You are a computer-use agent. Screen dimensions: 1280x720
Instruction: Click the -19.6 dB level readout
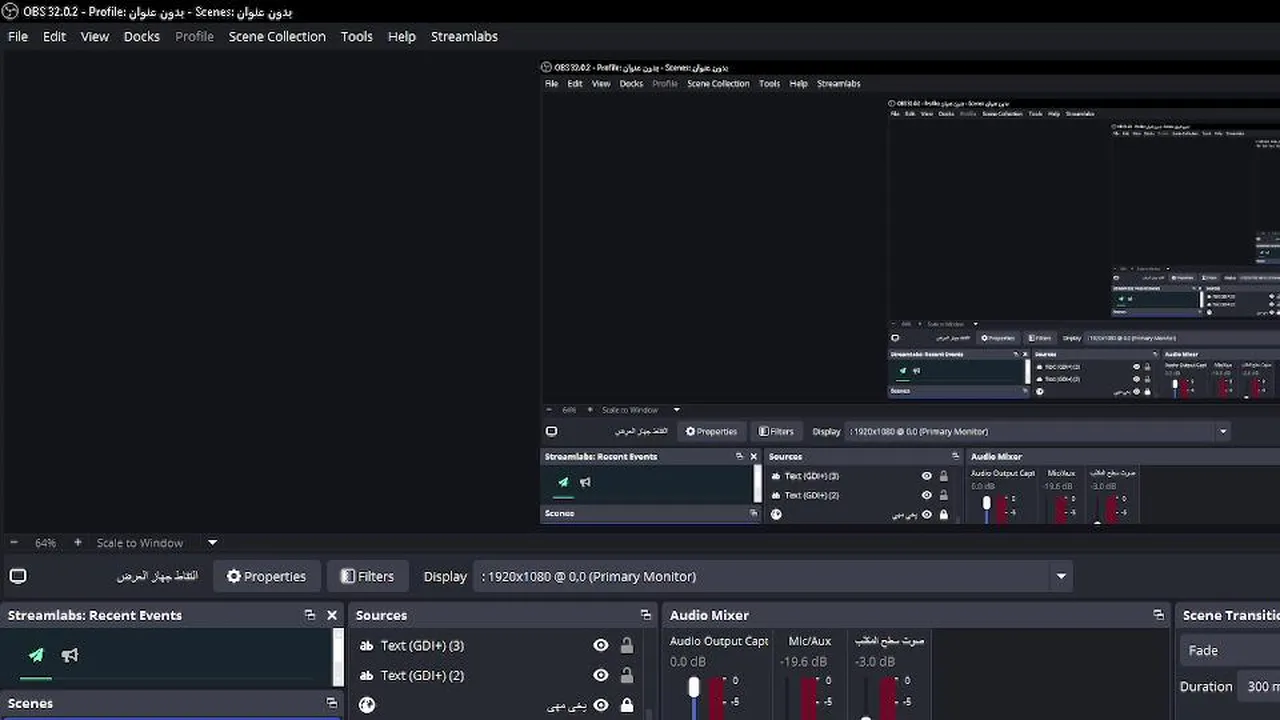pos(803,661)
